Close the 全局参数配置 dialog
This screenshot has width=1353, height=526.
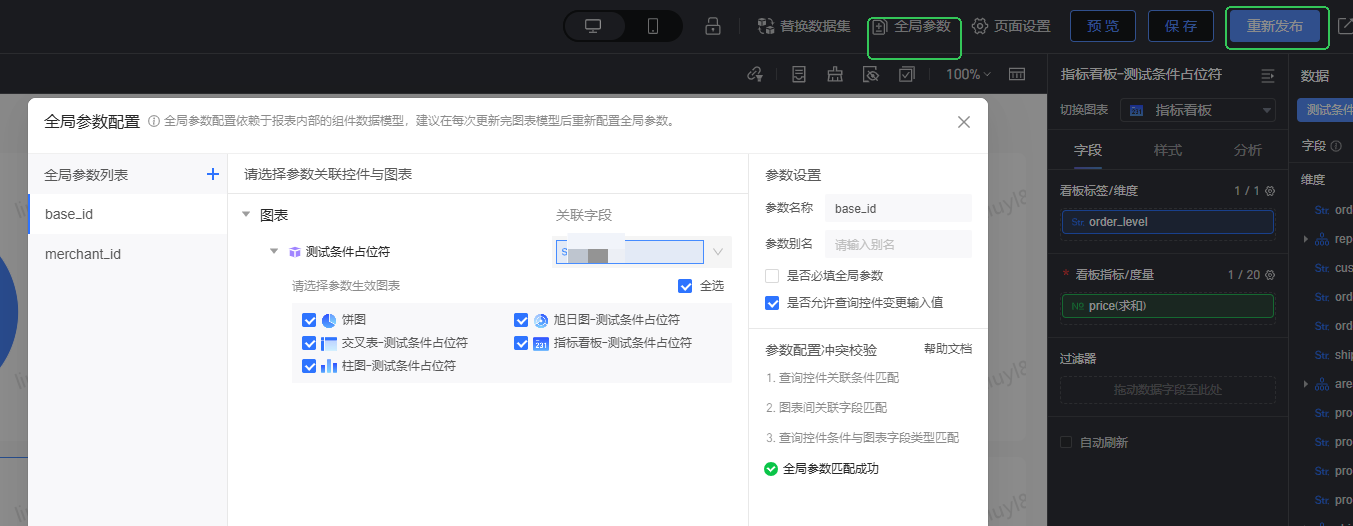(964, 122)
